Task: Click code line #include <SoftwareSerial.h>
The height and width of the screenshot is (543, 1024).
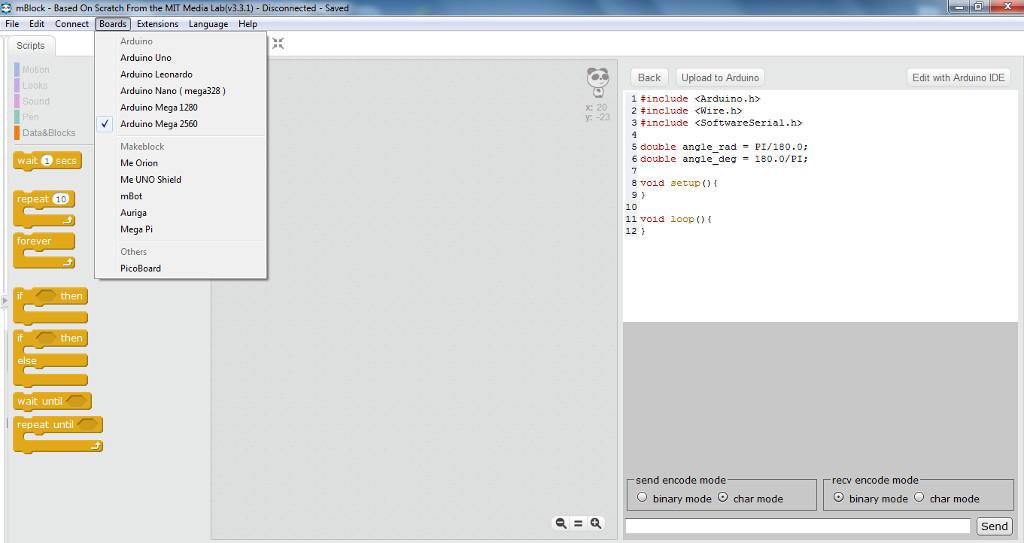Action: click(x=721, y=123)
